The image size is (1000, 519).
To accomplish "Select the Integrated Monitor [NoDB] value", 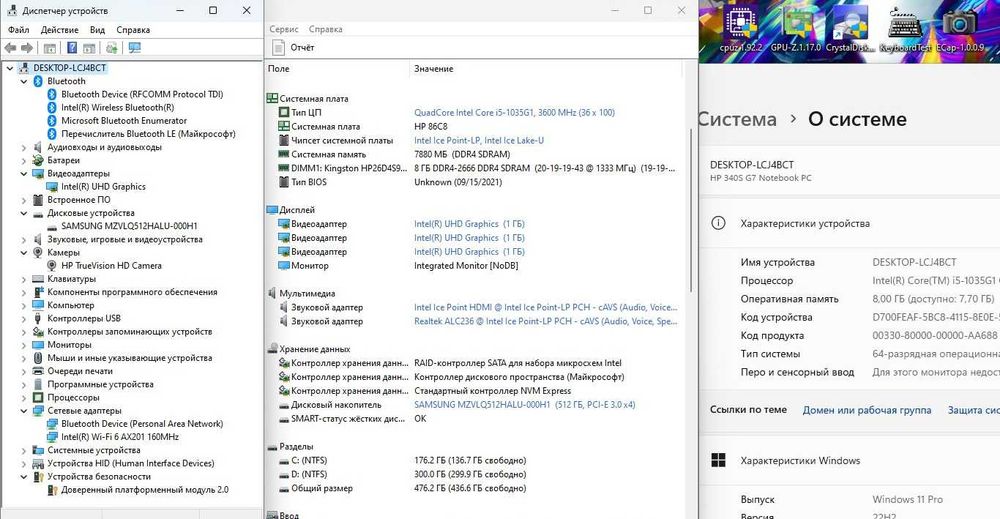I will pyautogui.click(x=466, y=266).
